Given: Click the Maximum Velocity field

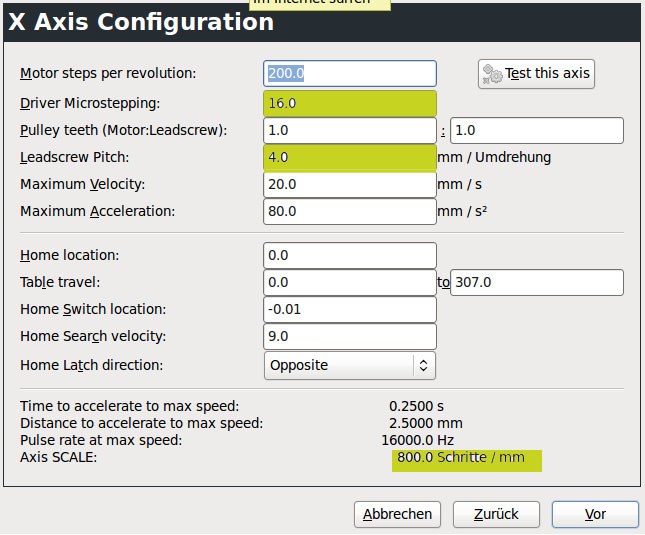Looking at the screenshot, I should pos(350,185).
